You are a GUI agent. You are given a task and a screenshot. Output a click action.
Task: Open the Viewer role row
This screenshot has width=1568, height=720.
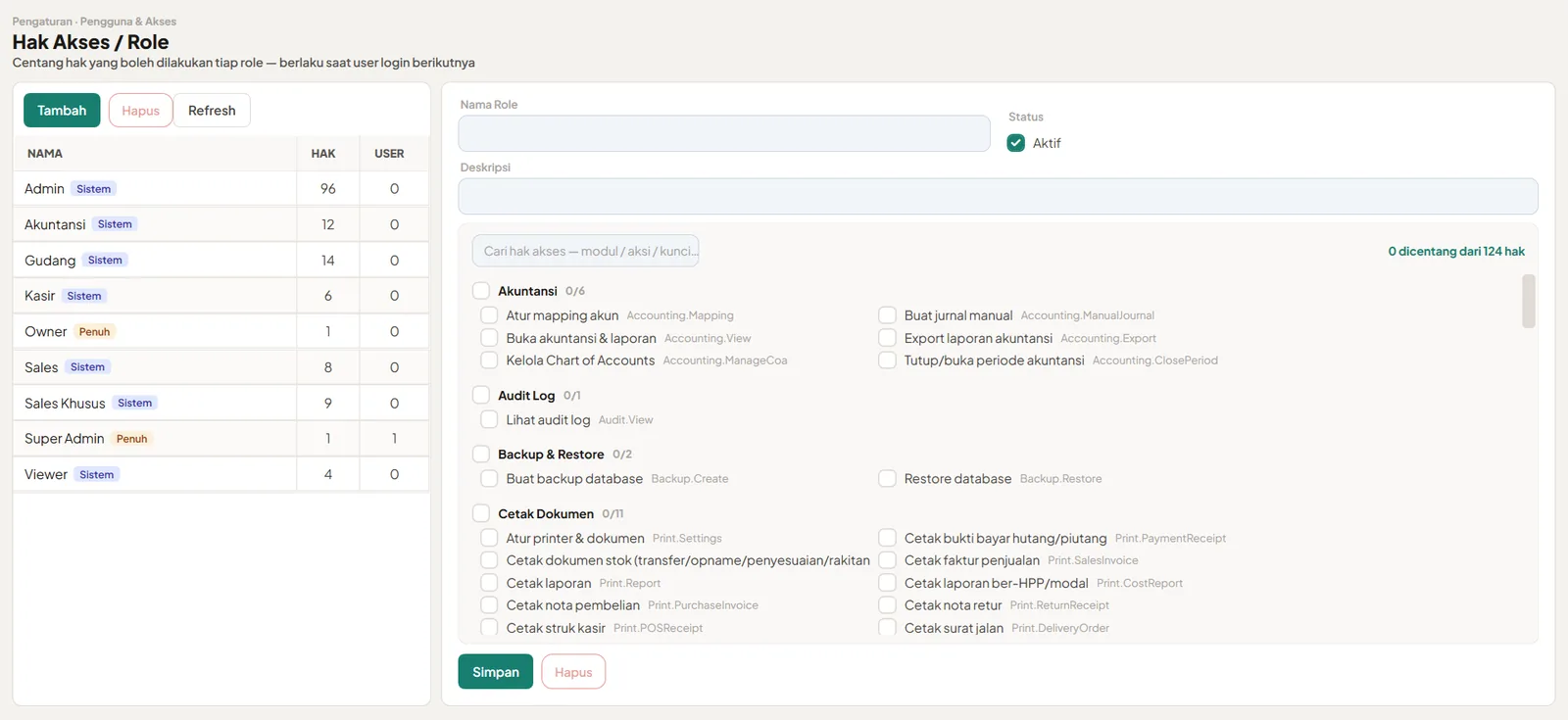coord(221,475)
